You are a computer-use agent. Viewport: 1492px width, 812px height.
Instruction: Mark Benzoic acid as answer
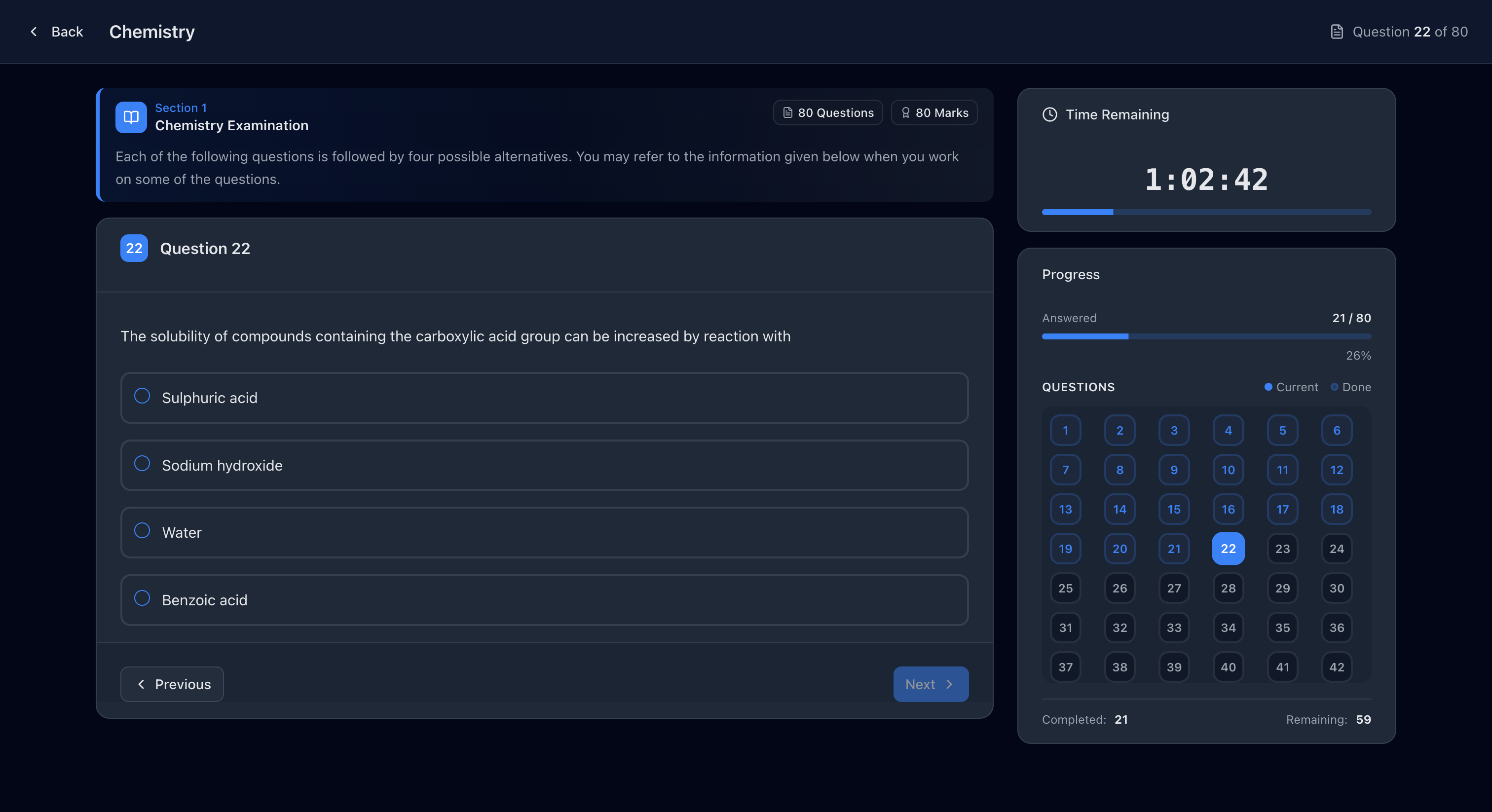tap(142, 598)
